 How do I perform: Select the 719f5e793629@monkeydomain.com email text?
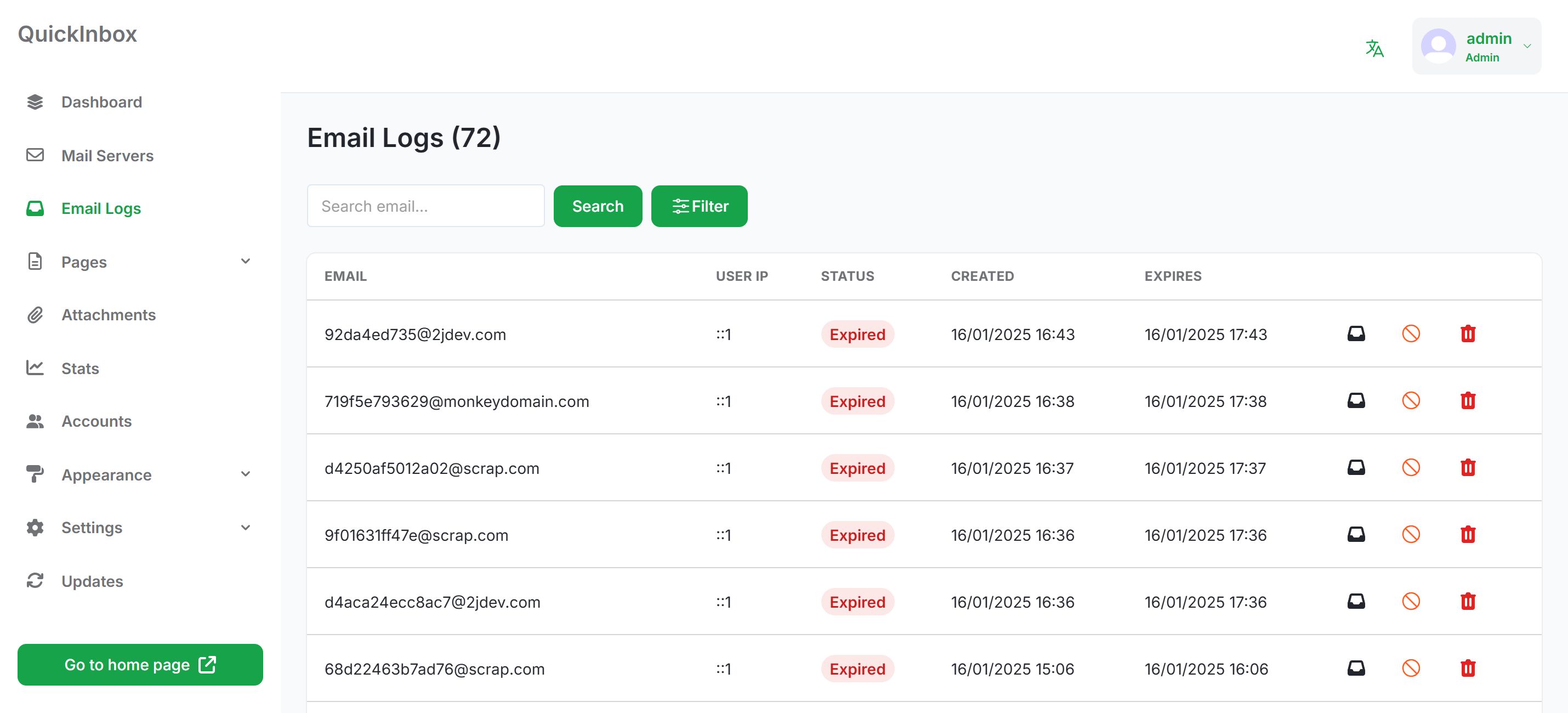coord(456,401)
